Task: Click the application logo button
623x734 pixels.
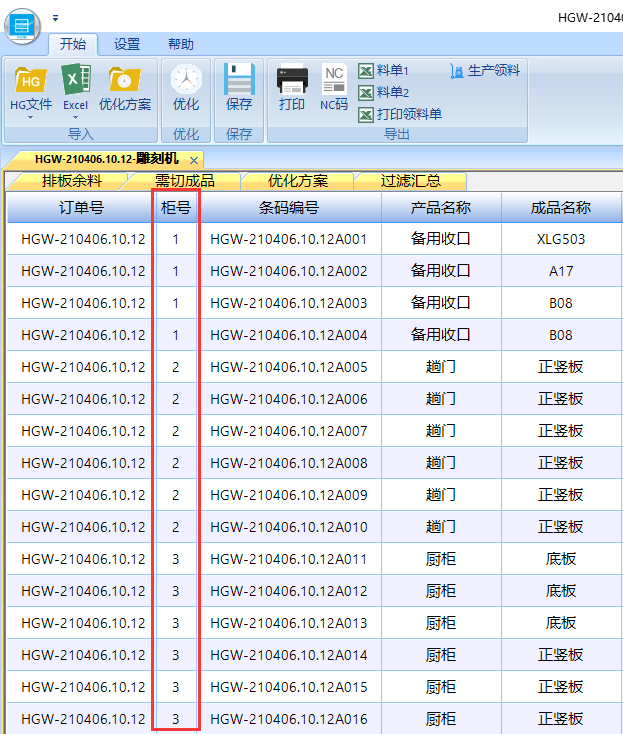Action: 22,26
